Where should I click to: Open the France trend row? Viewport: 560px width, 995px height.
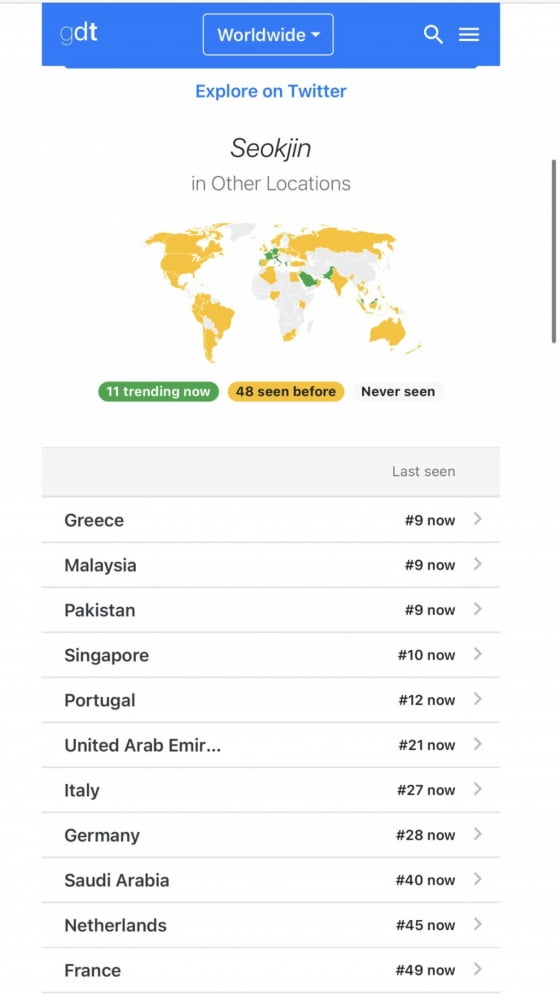[271, 970]
